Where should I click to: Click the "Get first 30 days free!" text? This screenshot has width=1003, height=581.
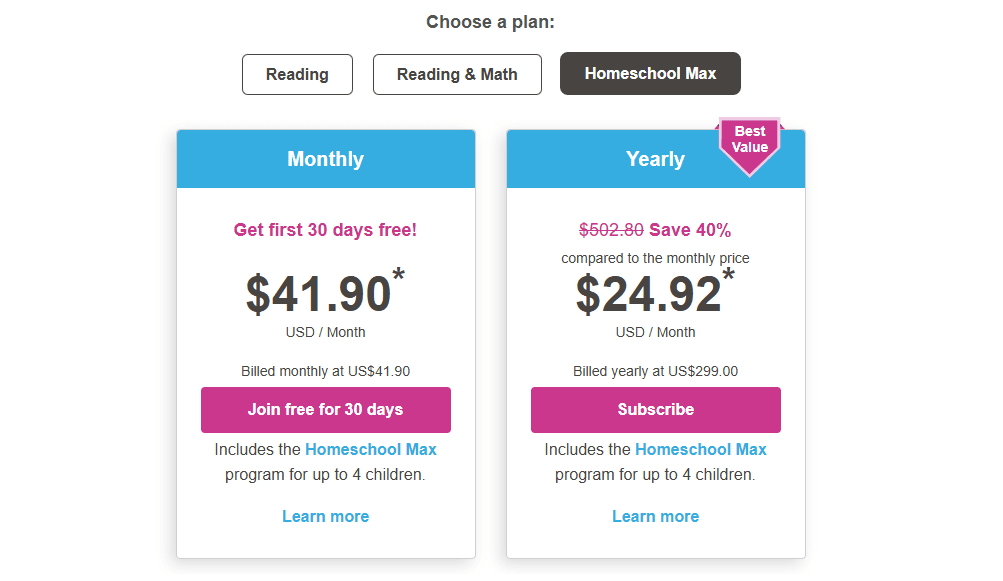tap(325, 230)
